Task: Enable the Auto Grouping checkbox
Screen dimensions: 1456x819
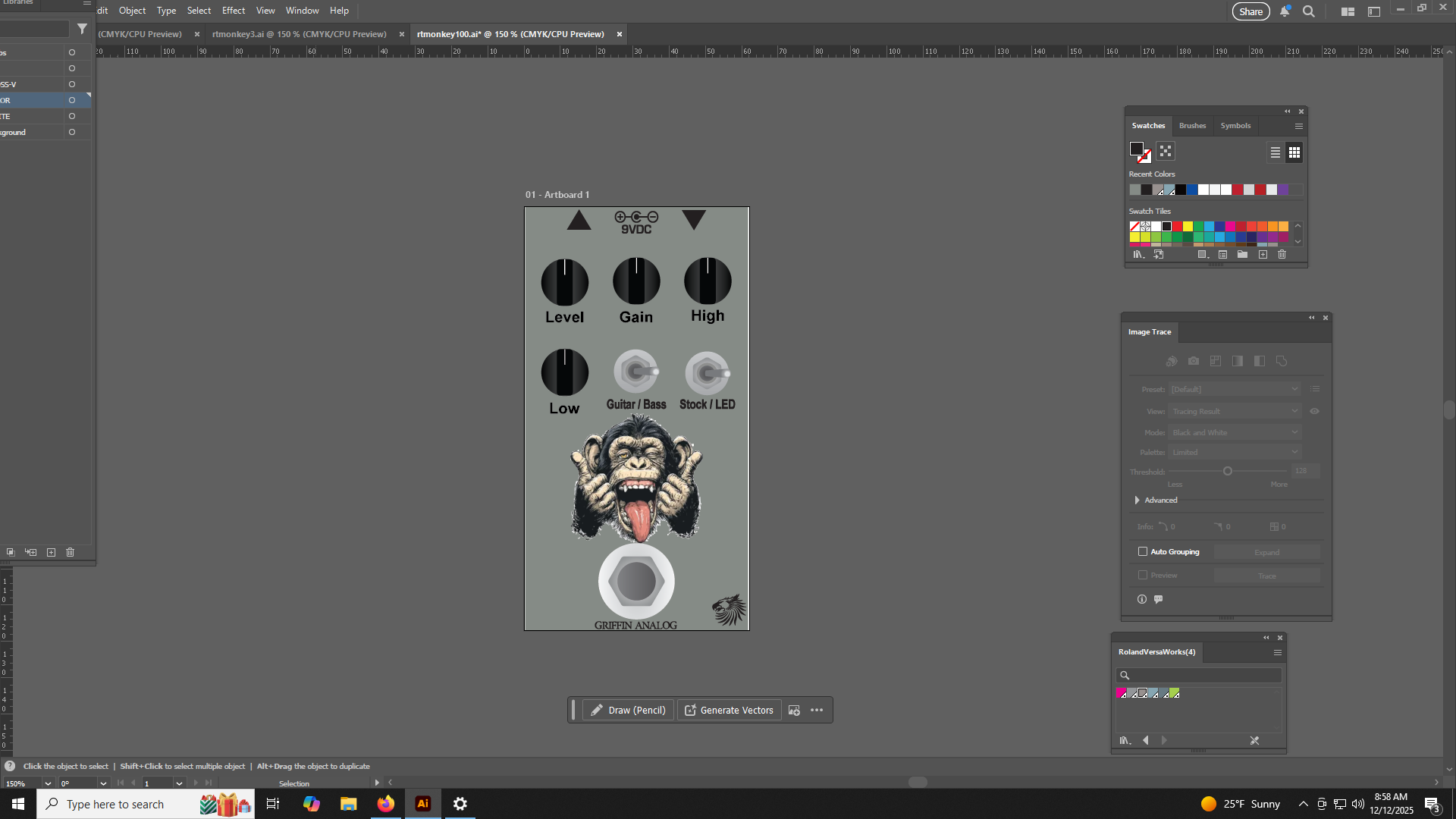Action: (x=1143, y=552)
